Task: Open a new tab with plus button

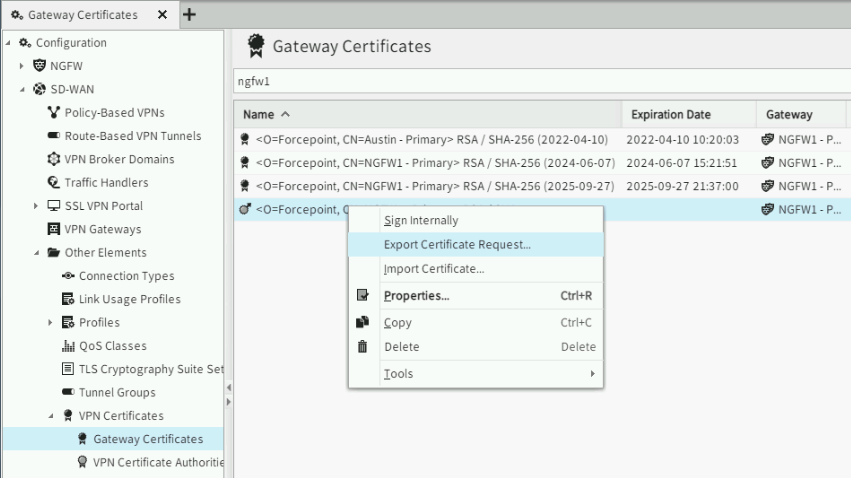Action: click(x=189, y=15)
